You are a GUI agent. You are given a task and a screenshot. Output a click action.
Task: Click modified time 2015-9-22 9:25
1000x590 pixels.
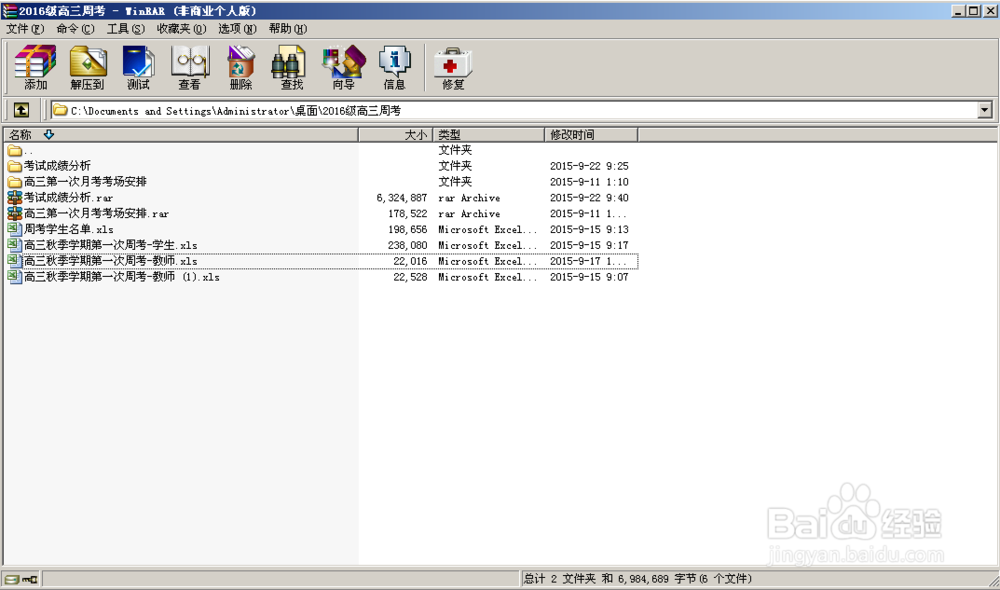tap(589, 166)
